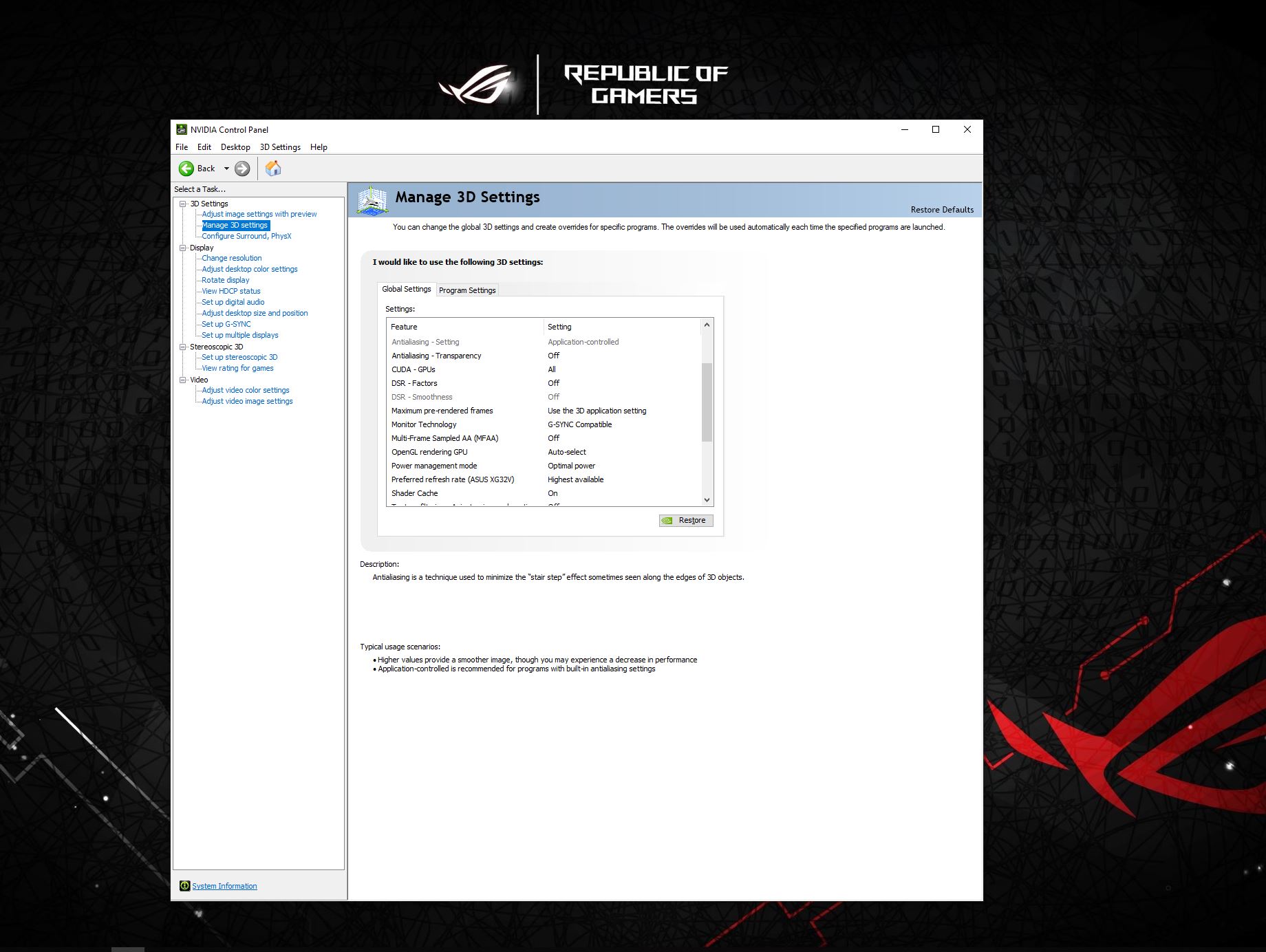The width and height of the screenshot is (1266, 952).
Task: Click the Forward arrow icon in toolbar
Action: (242, 169)
